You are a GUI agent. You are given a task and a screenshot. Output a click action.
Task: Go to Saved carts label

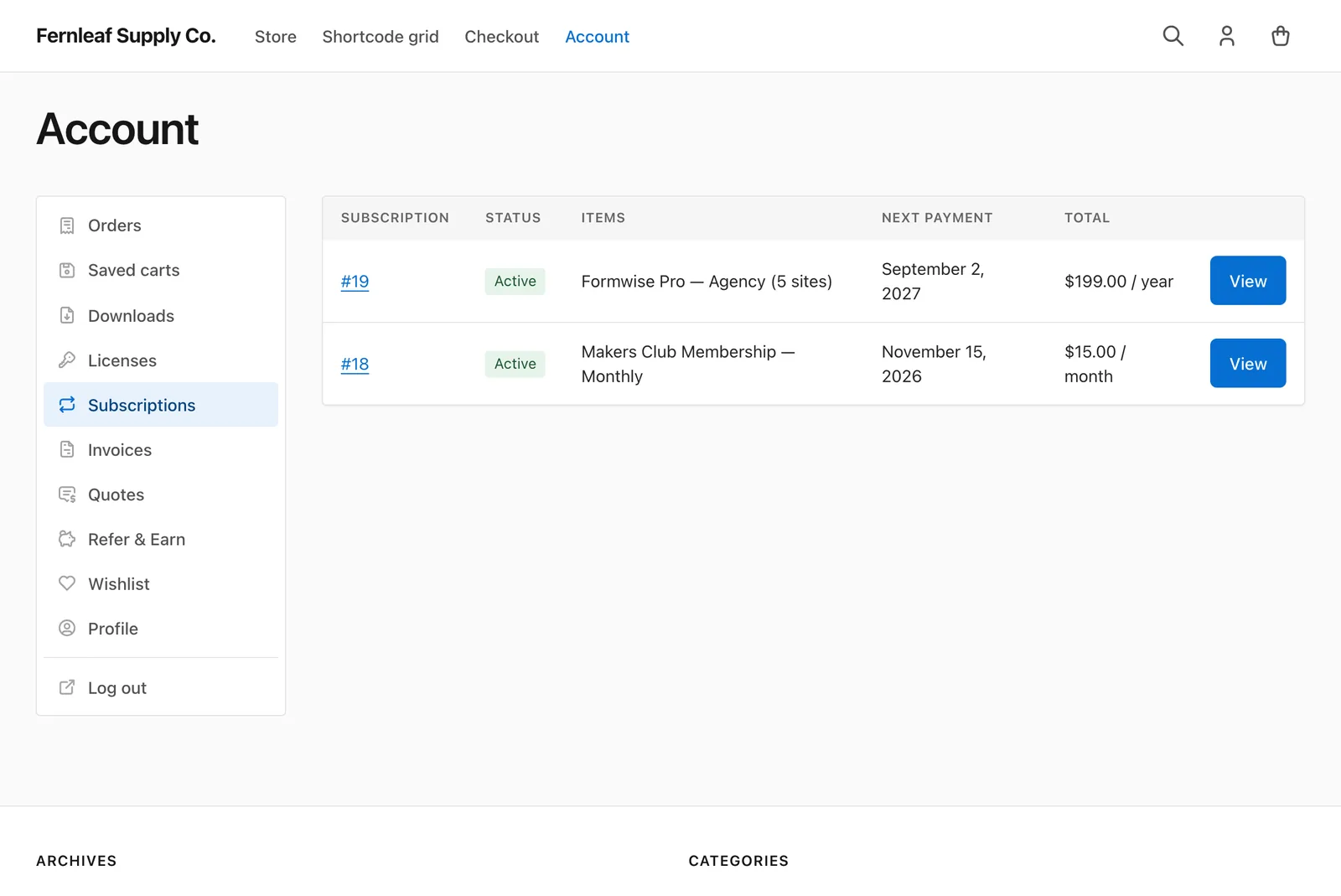point(134,270)
